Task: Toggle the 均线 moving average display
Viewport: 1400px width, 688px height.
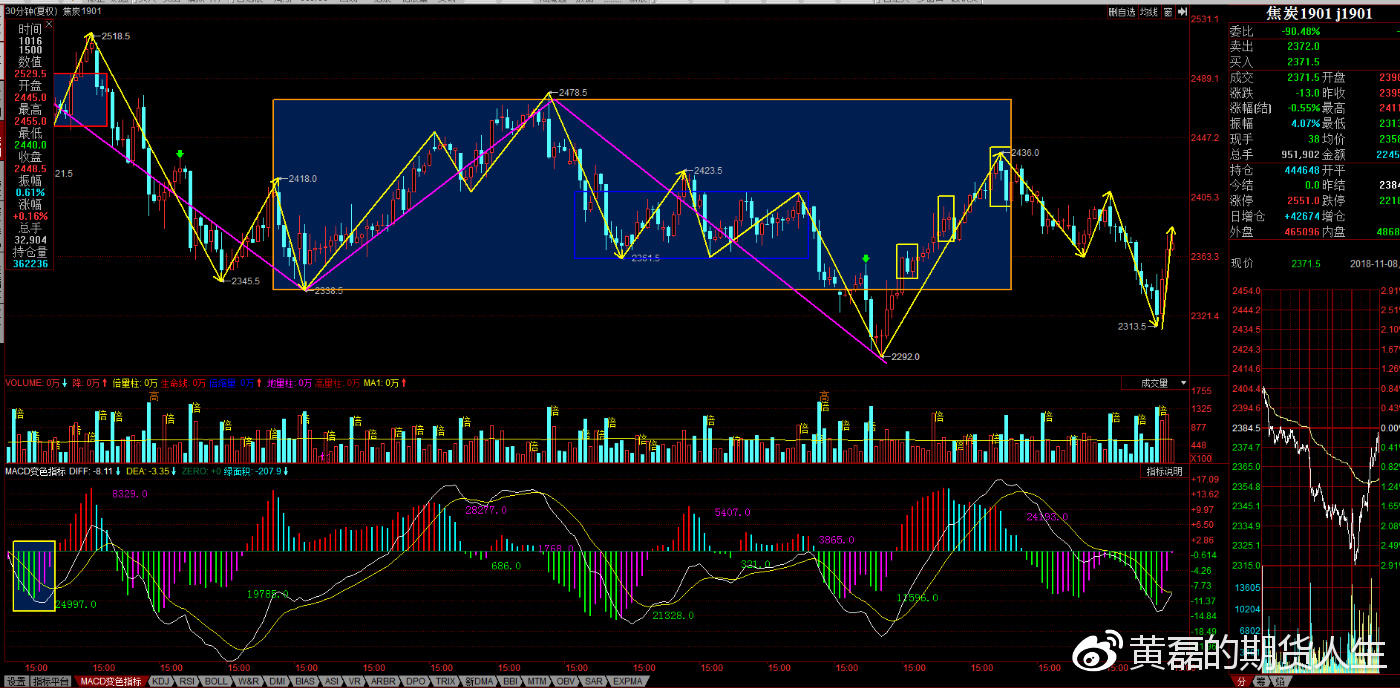Action: [1148, 13]
